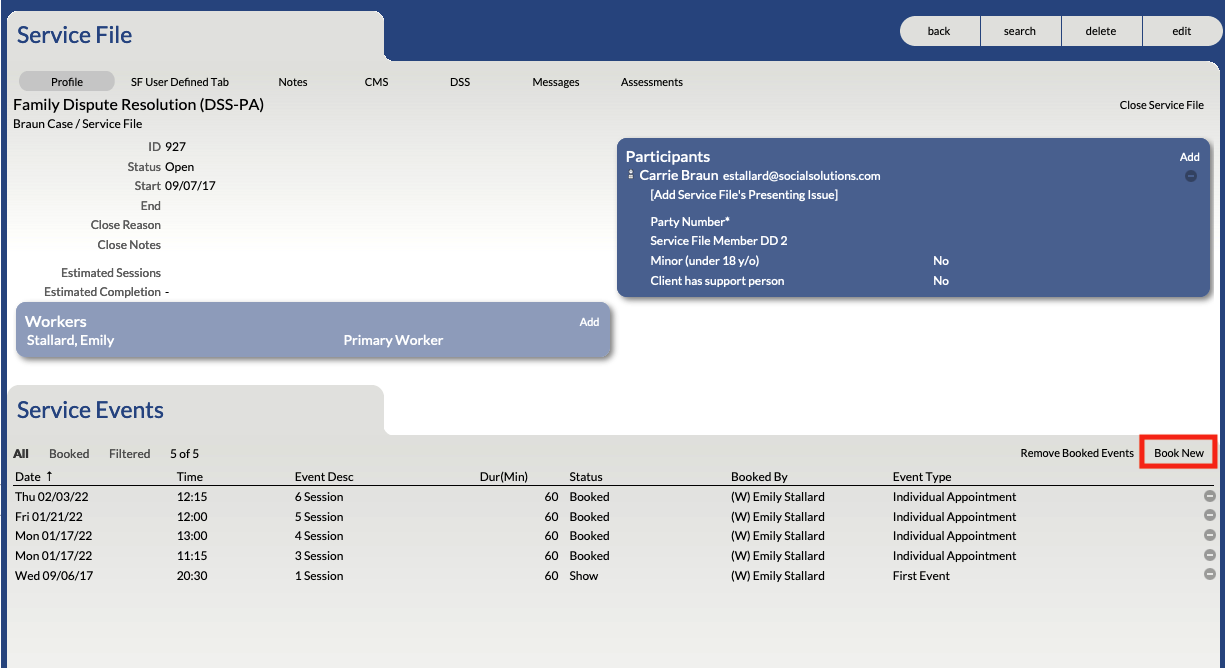Add a participant to the service file

coord(1189,157)
